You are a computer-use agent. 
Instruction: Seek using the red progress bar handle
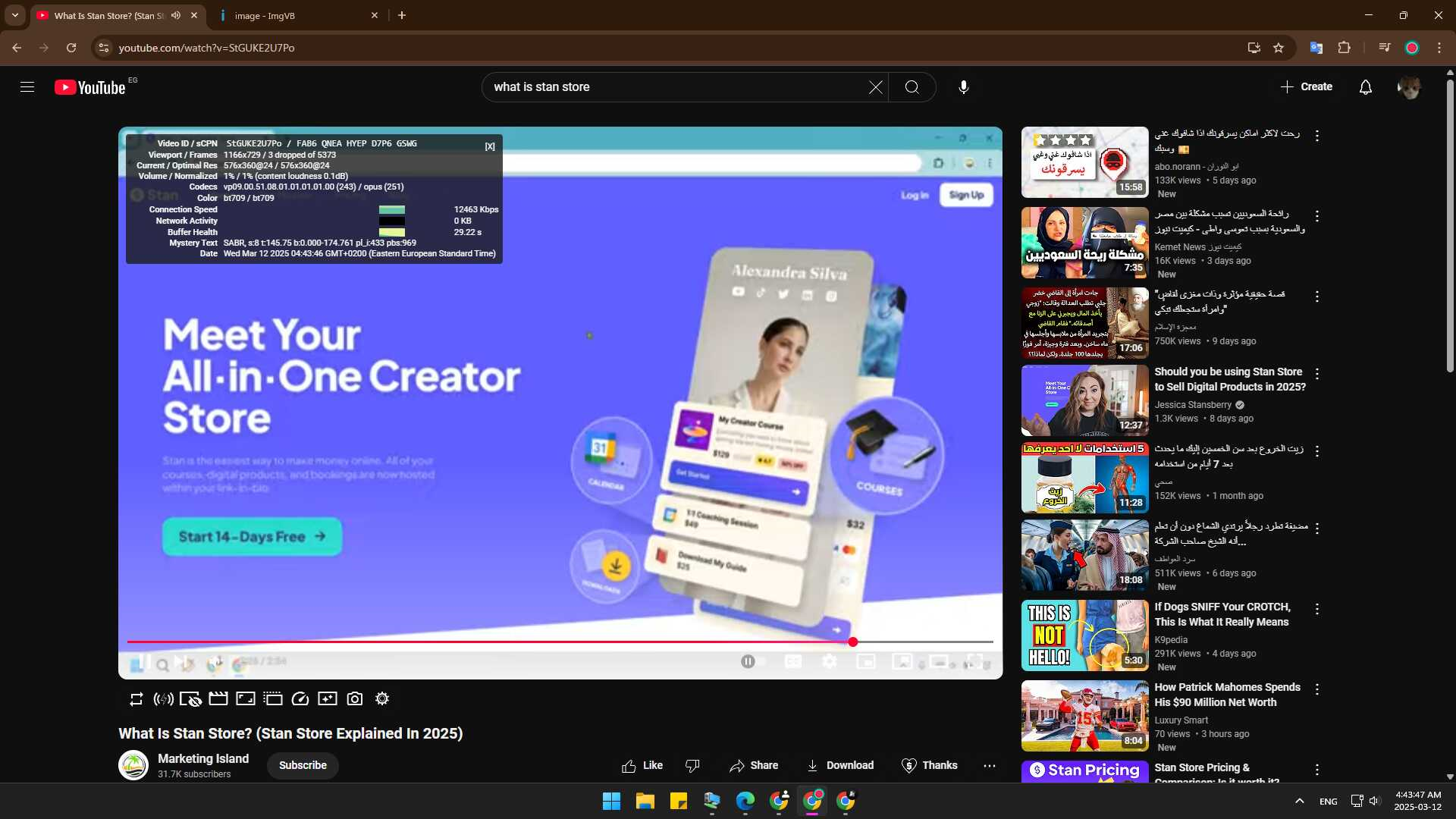click(853, 642)
